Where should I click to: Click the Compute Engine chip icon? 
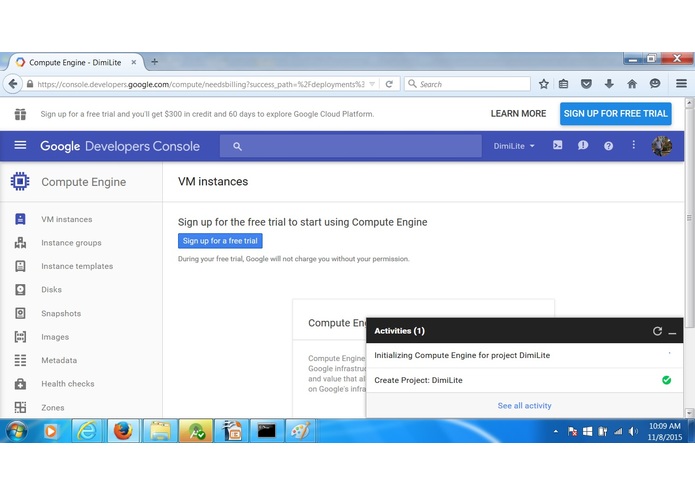[x=20, y=181]
